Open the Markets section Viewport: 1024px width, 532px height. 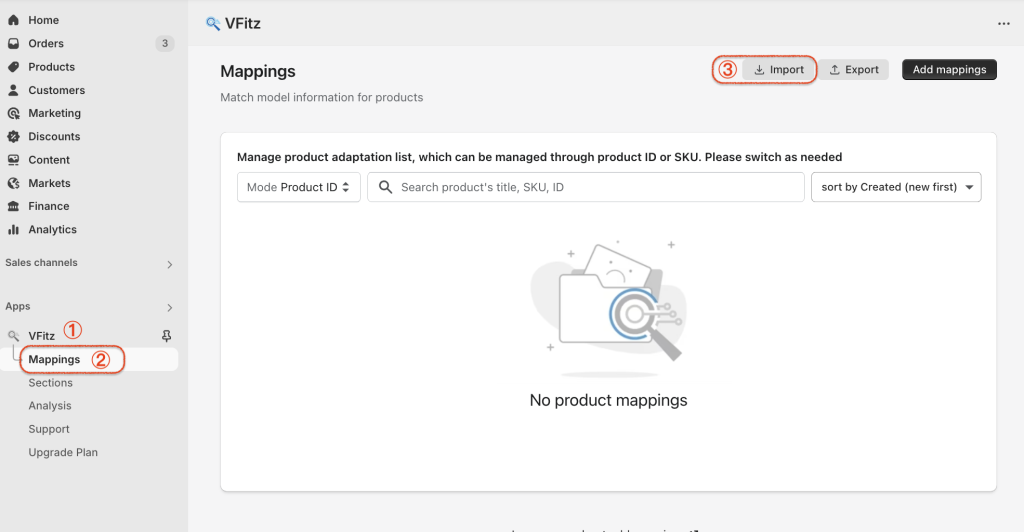(49, 183)
